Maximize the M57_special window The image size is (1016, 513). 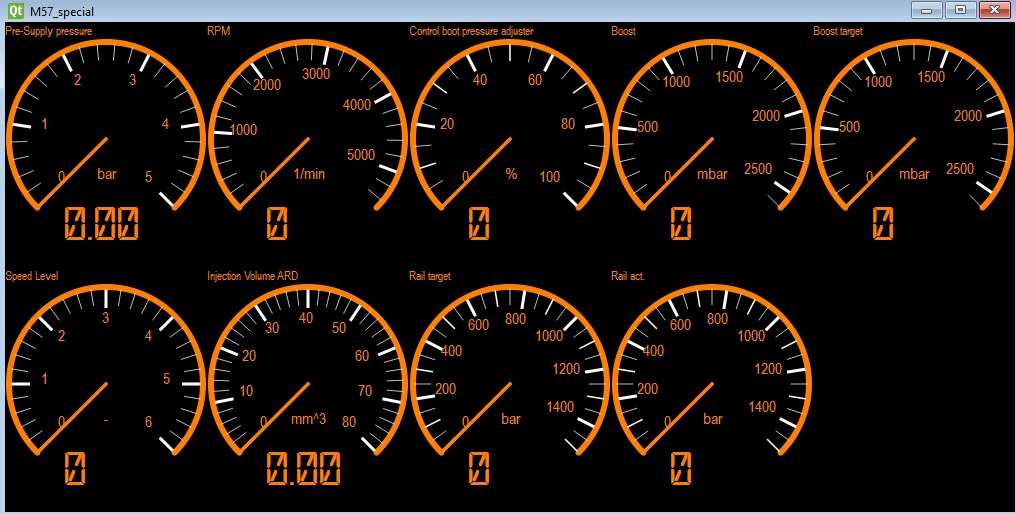961,10
